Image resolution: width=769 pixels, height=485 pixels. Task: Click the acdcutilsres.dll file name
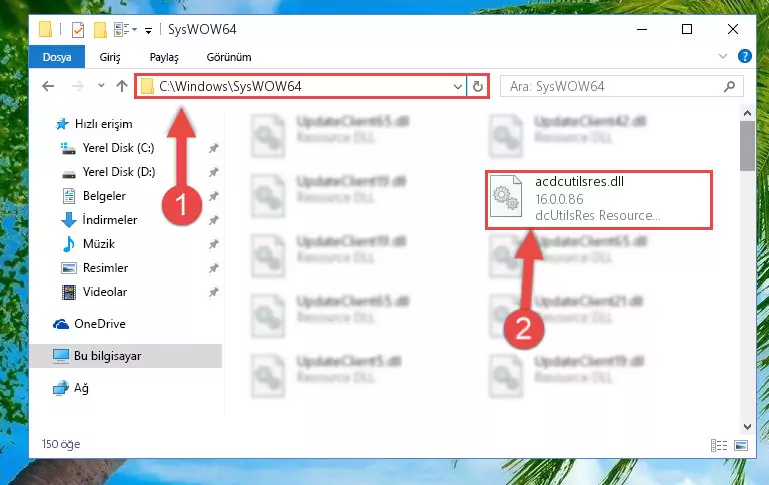(x=579, y=181)
